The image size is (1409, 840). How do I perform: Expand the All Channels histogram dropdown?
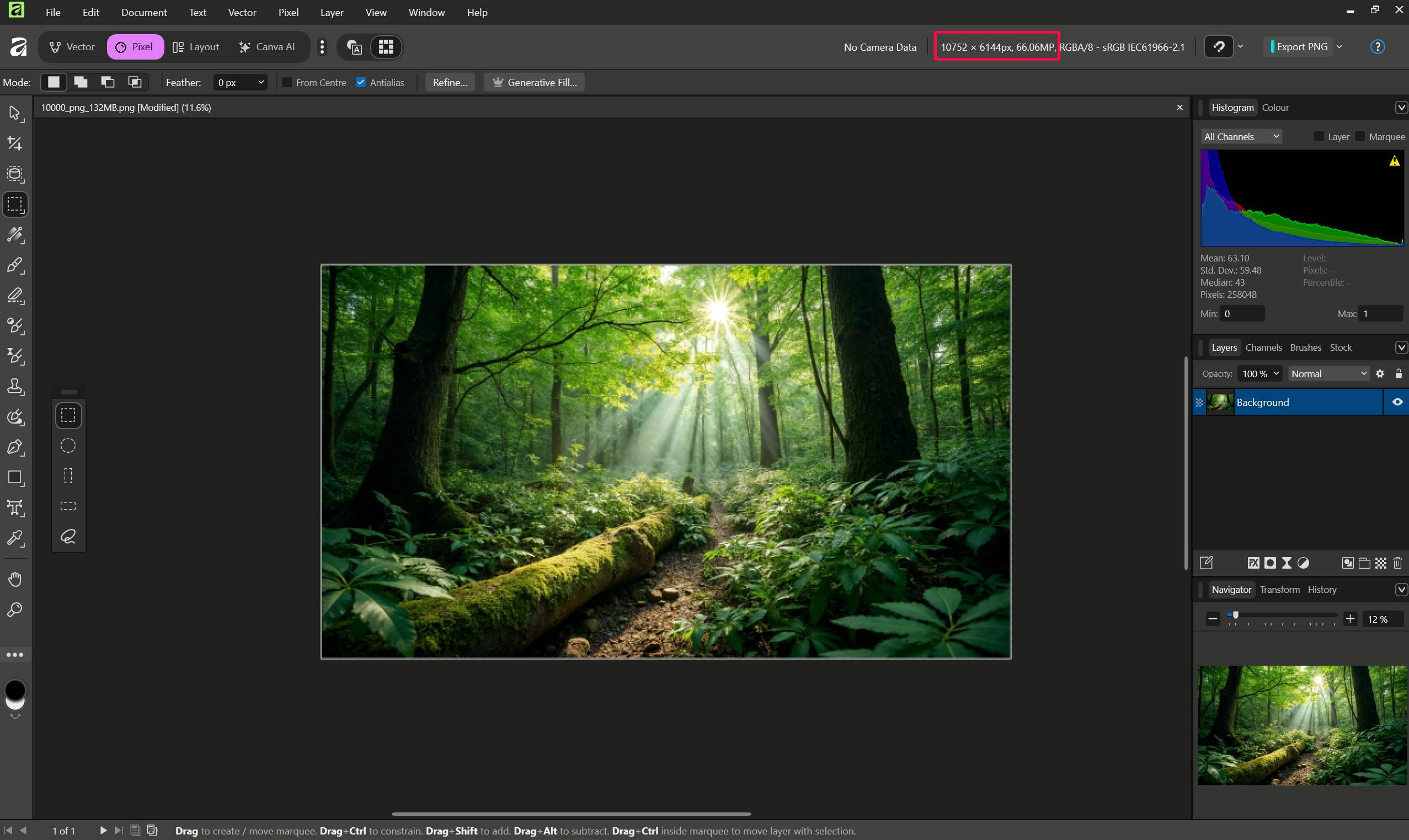(x=1241, y=136)
